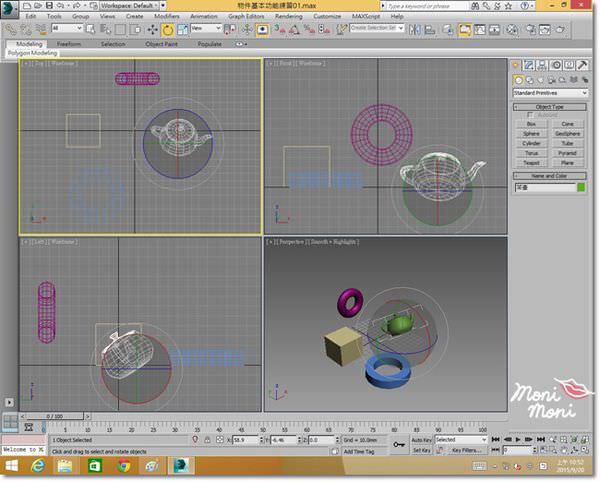The height and width of the screenshot is (482, 600).
Task: Open the Motion panel tab
Action: pos(555,66)
